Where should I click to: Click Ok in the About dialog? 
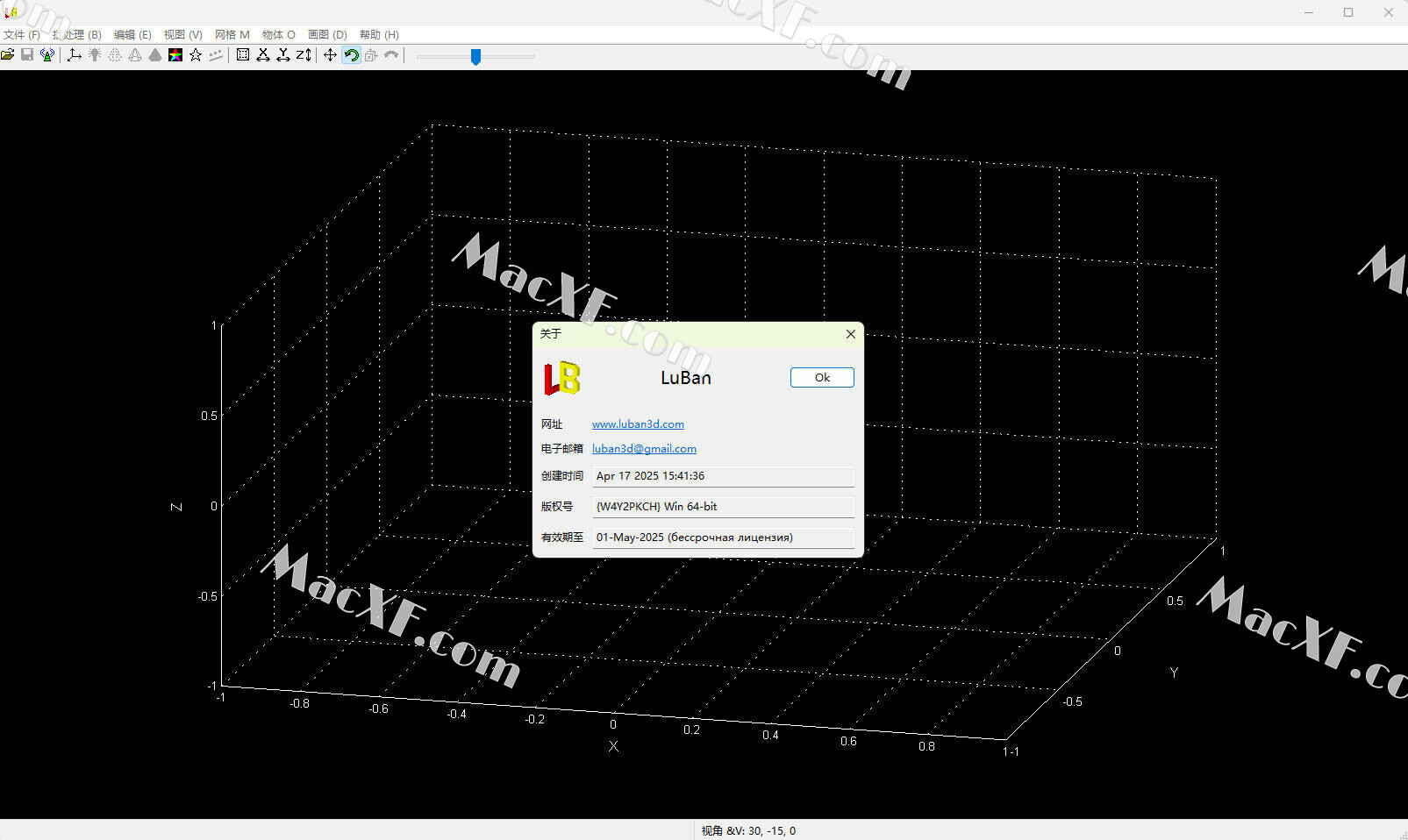point(822,377)
